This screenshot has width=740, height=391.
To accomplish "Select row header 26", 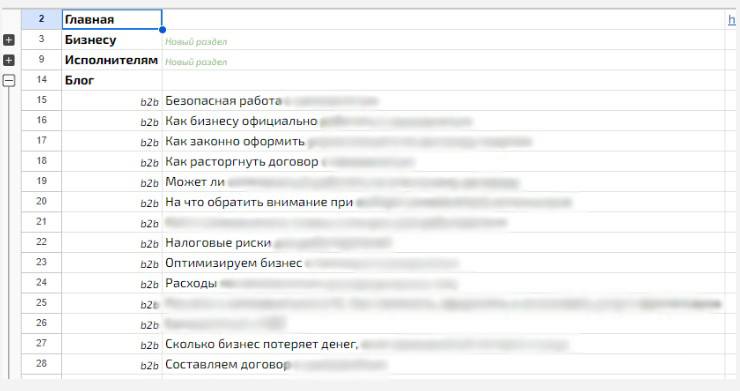I will (42, 324).
